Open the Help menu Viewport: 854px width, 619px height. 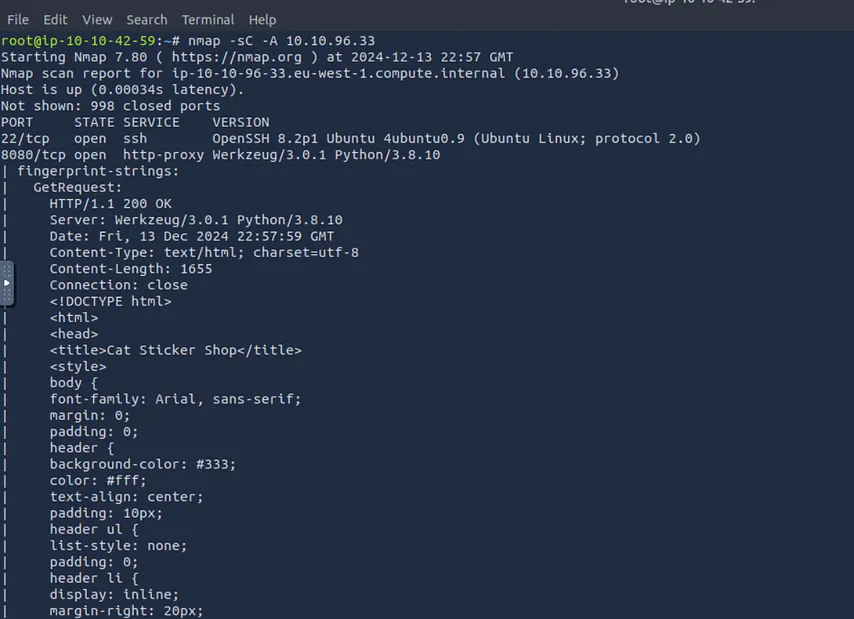(x=262, y=20)
